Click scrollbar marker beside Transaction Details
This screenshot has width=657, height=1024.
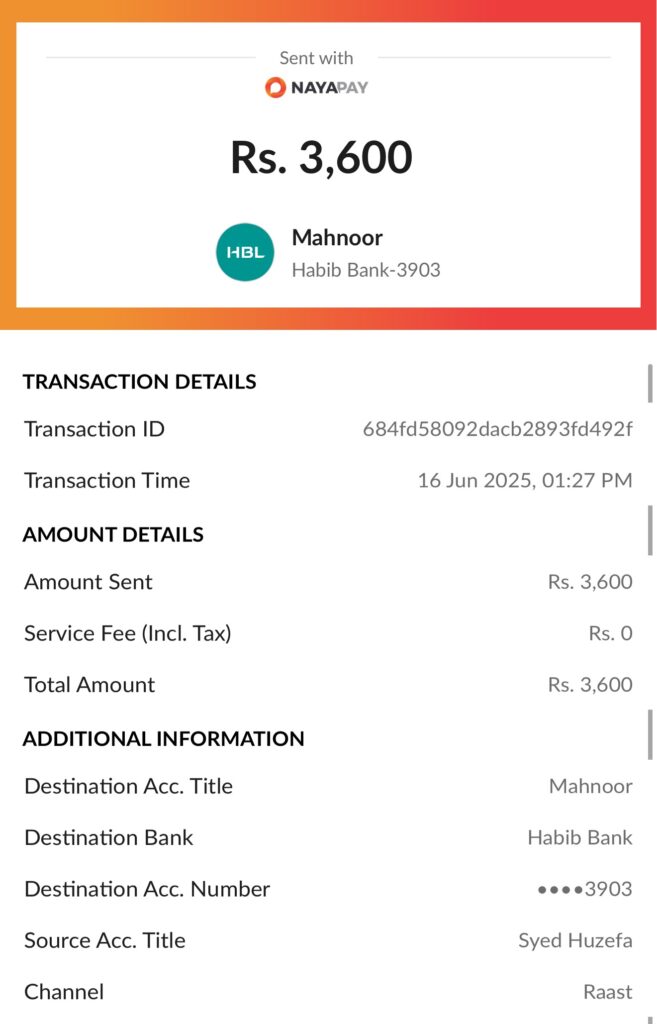(650, 383)
